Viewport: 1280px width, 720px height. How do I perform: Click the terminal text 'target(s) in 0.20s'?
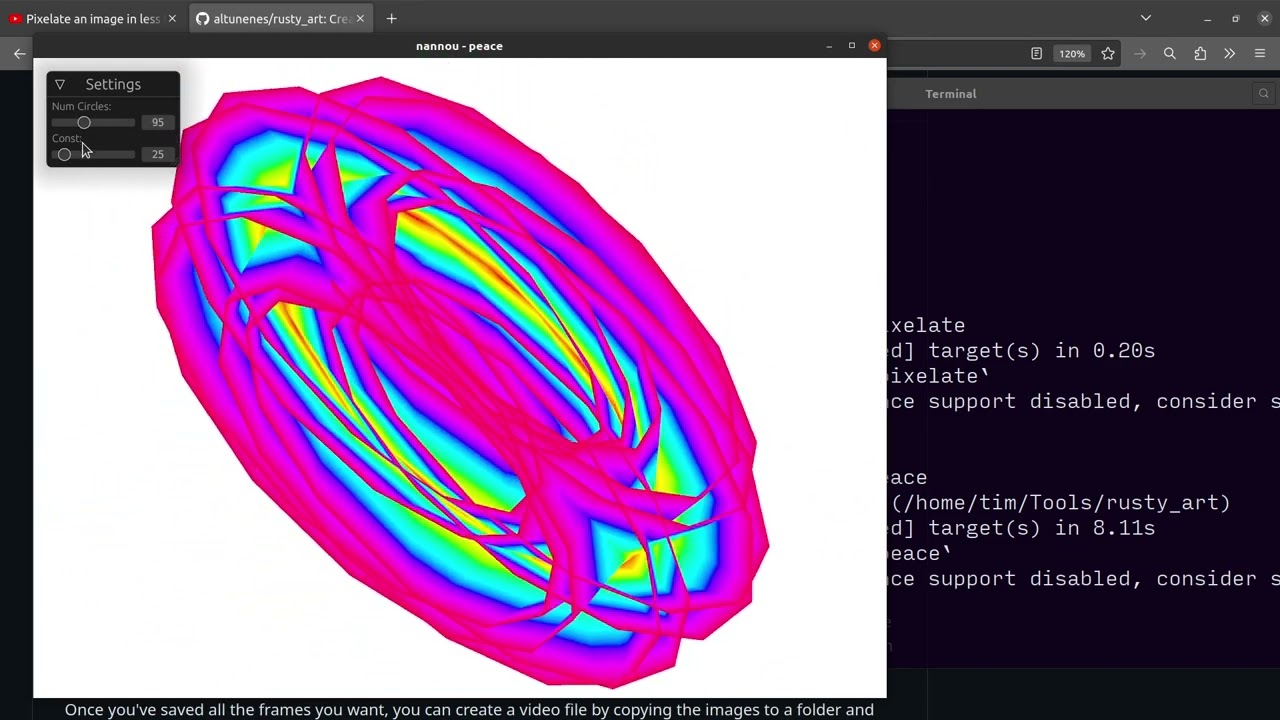click(1042, 351)
